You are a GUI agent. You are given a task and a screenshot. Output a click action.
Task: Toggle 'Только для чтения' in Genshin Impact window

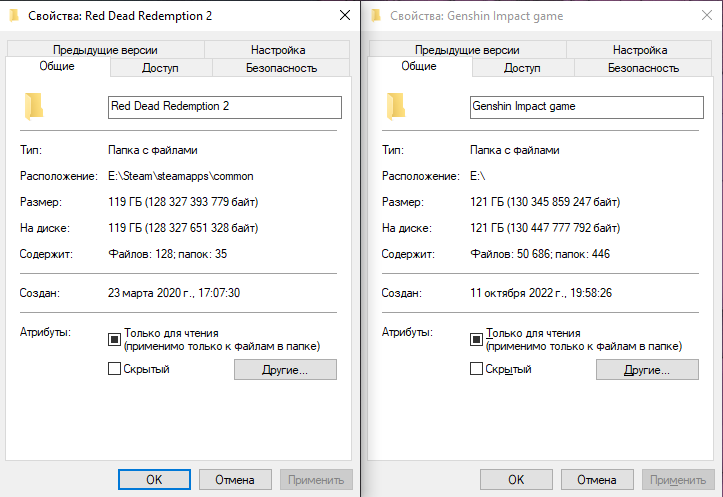[476, 339]
